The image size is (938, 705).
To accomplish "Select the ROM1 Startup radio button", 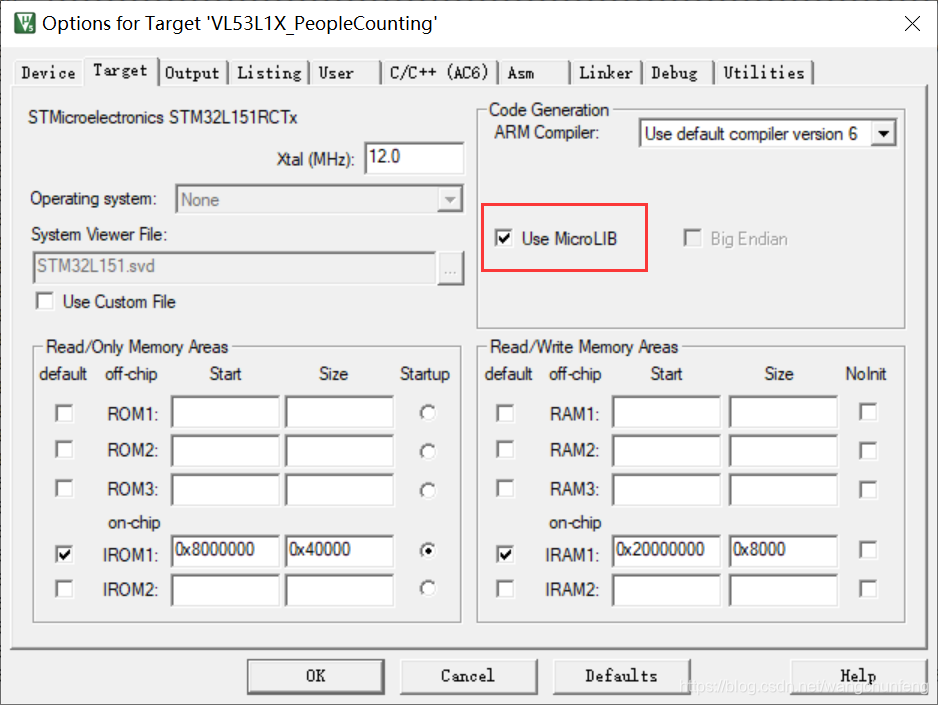I will click(427, 413).
